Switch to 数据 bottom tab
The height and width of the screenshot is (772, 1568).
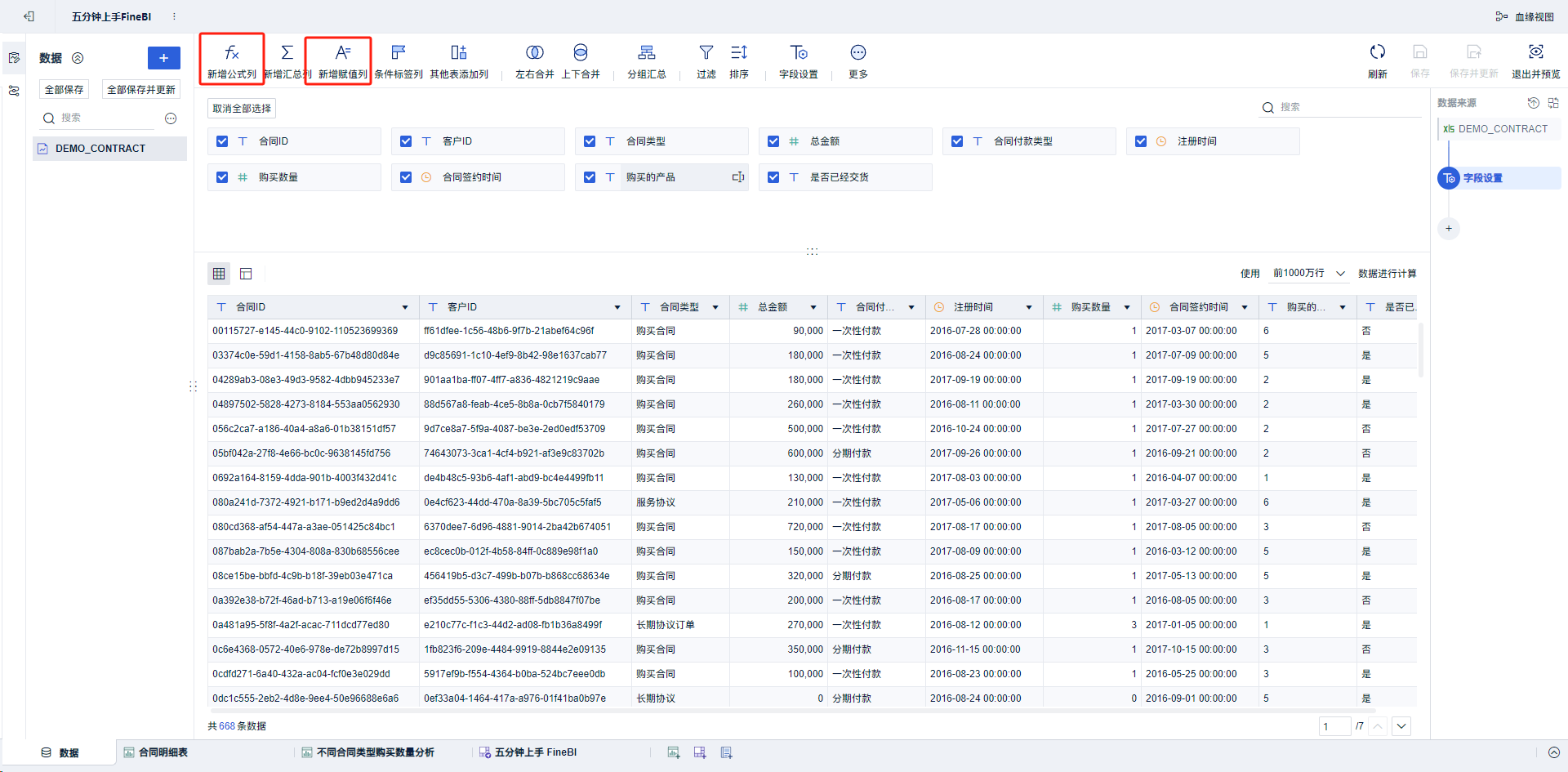60,752
